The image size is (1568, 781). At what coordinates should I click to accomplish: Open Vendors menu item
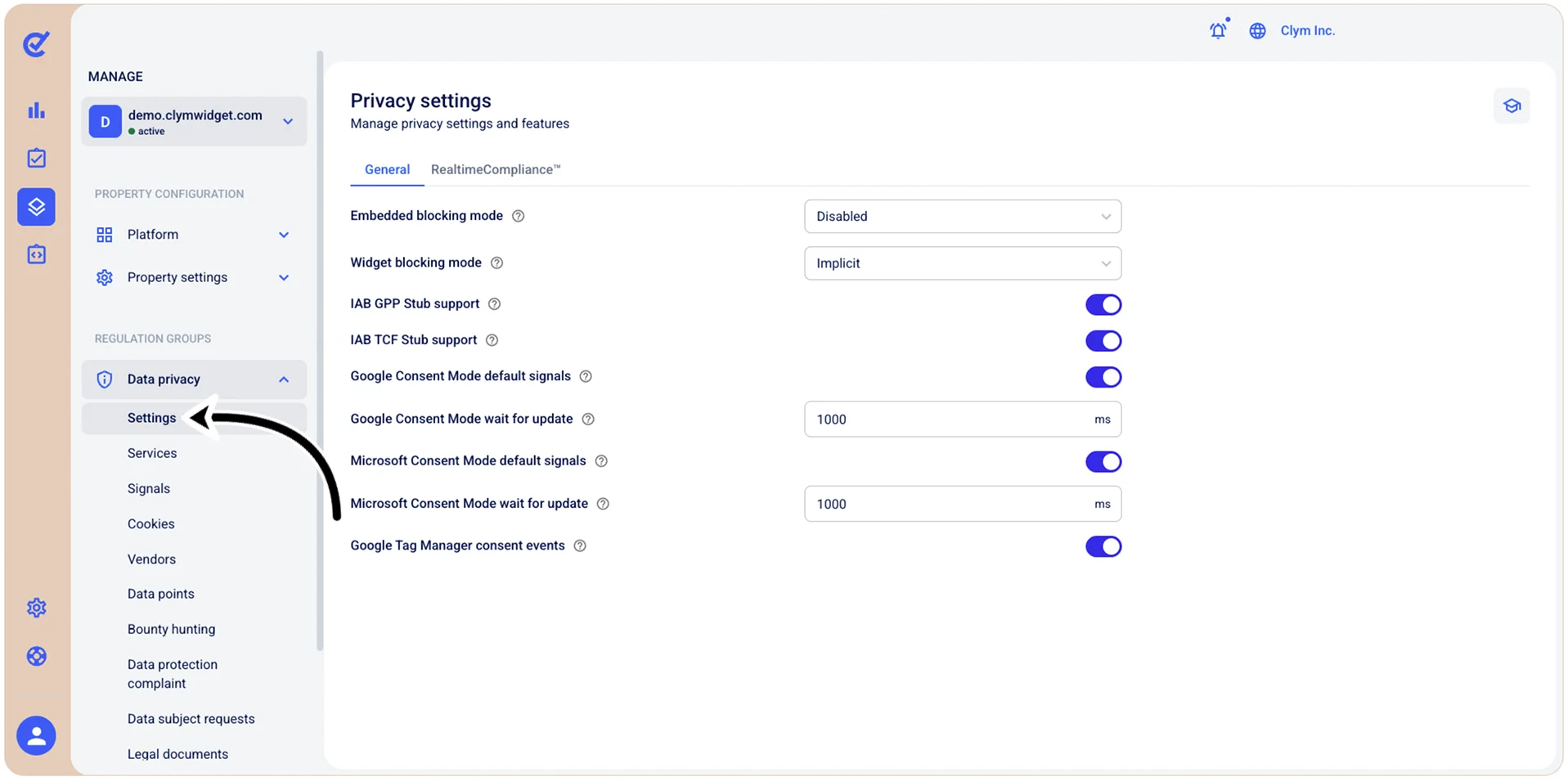[151, 559]
